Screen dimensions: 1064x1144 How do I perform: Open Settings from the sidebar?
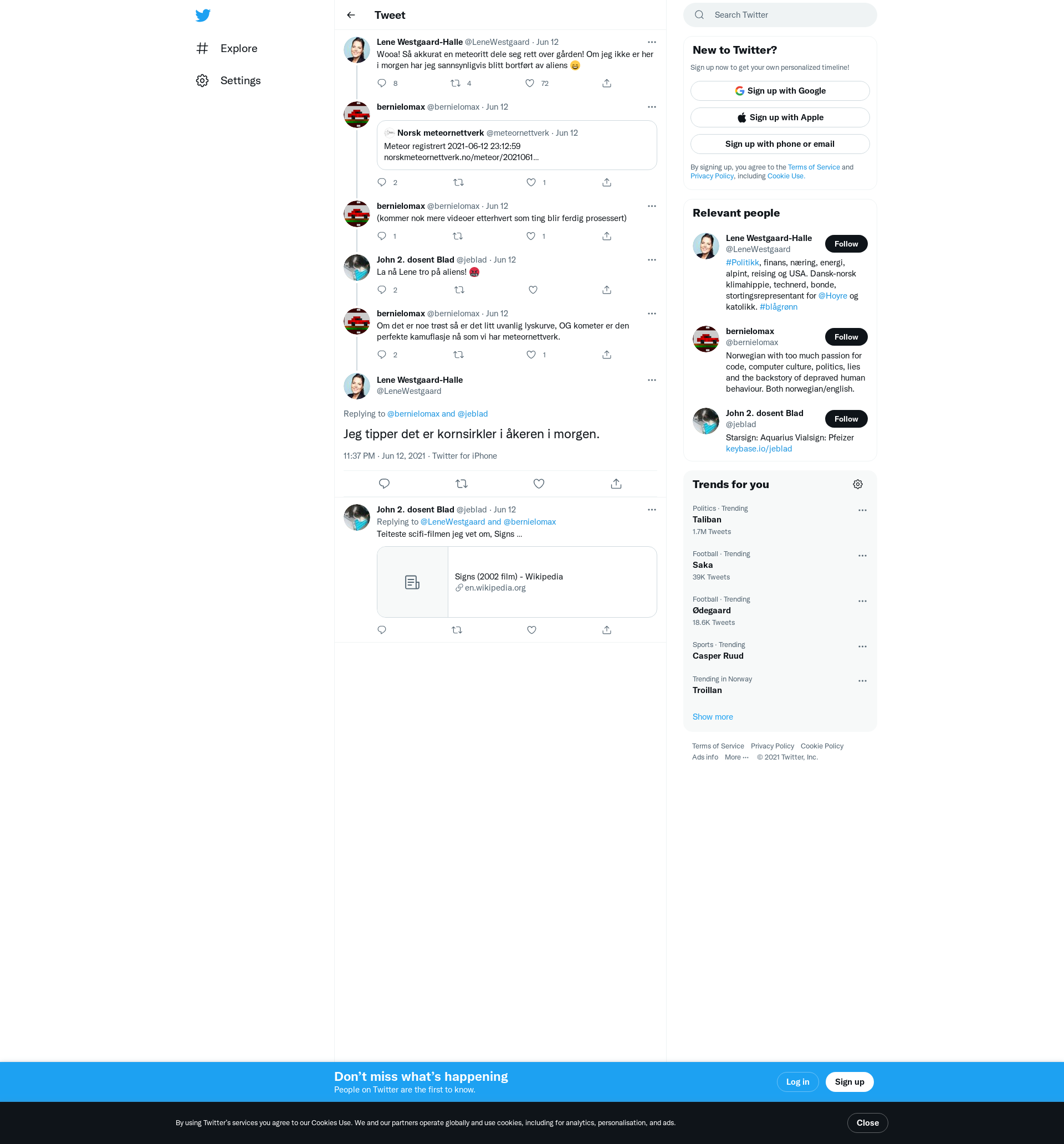click(x=228, y=80)
